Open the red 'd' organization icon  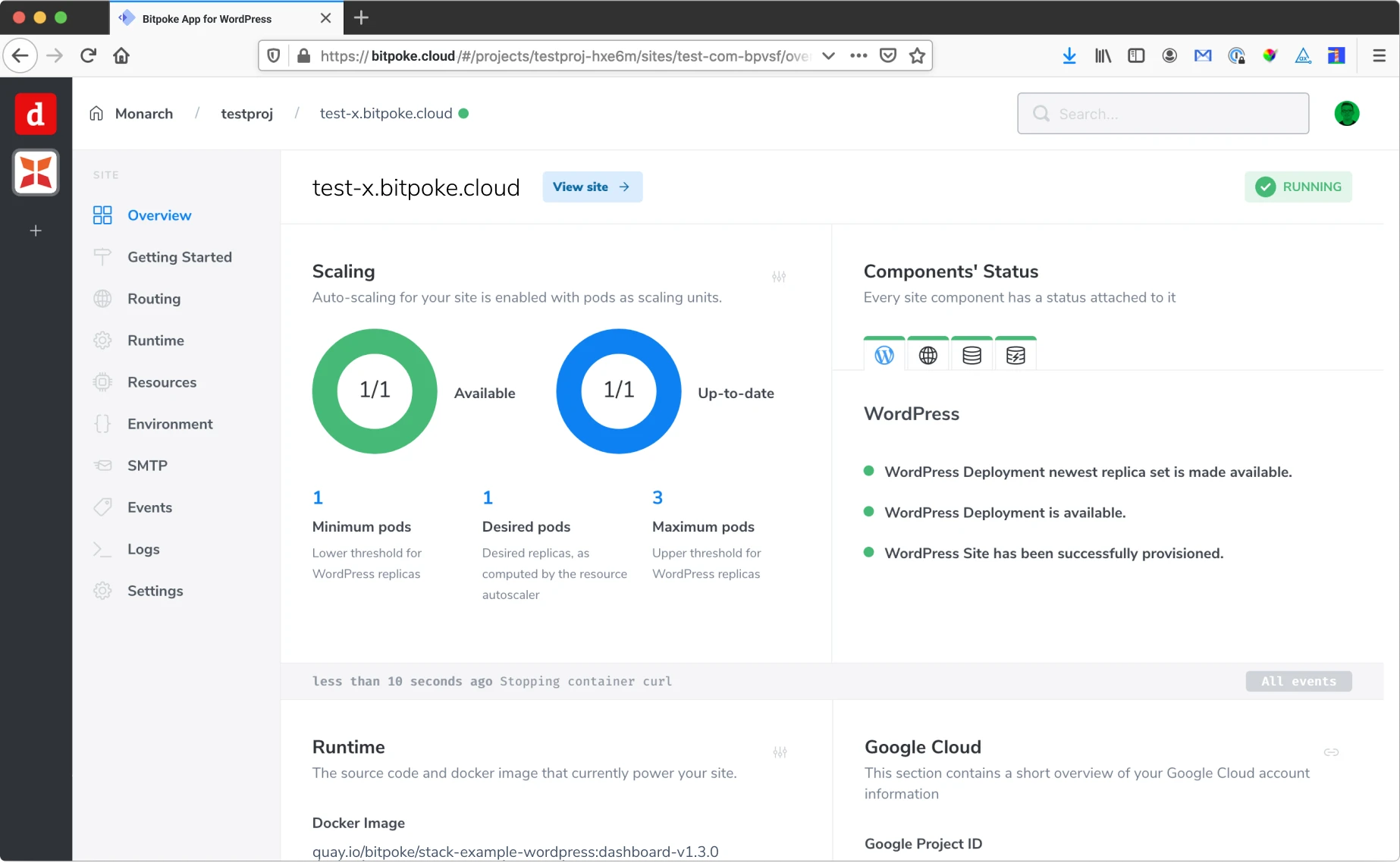[36, 115]
